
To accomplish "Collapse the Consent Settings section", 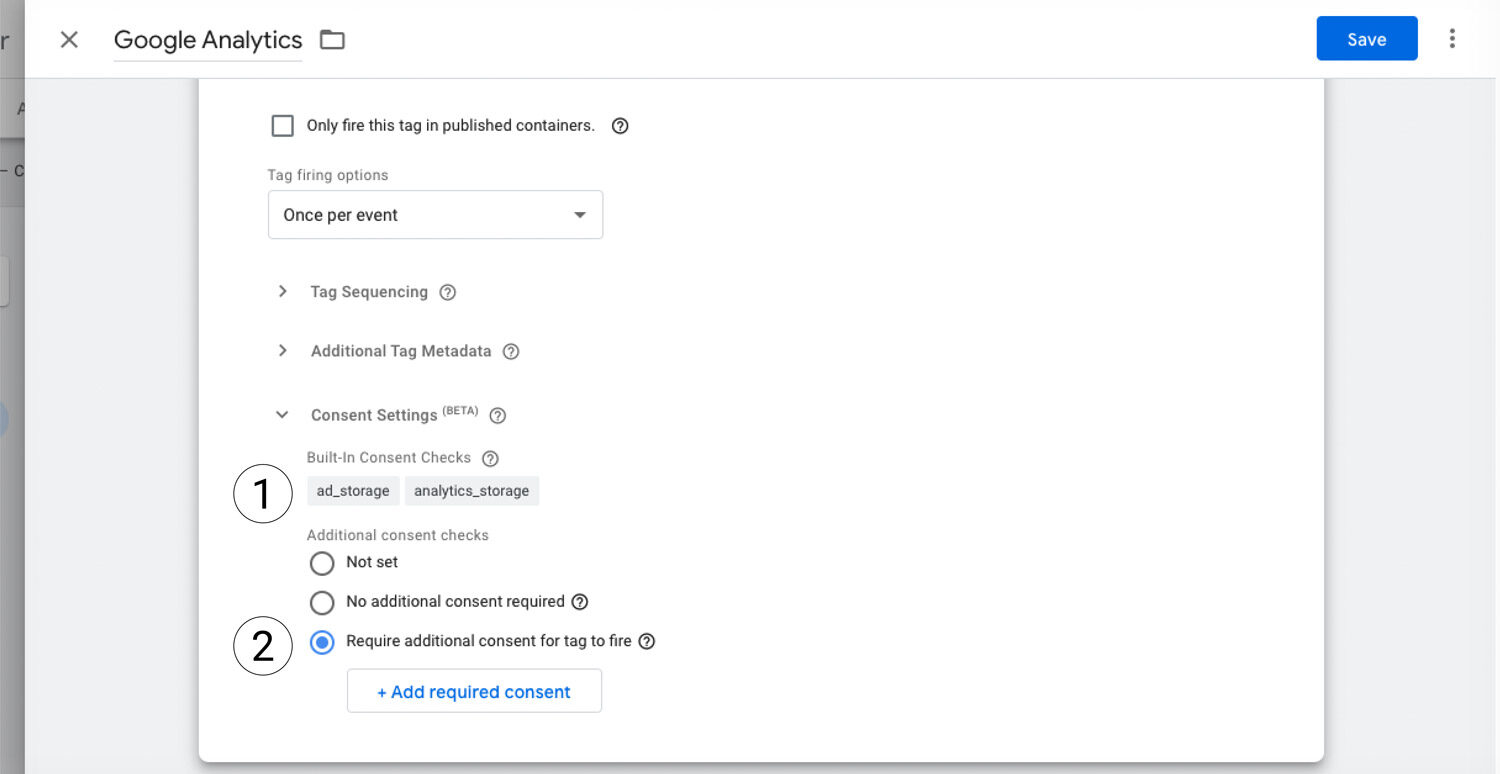I will pyautogui.click(x=283, y=415).
